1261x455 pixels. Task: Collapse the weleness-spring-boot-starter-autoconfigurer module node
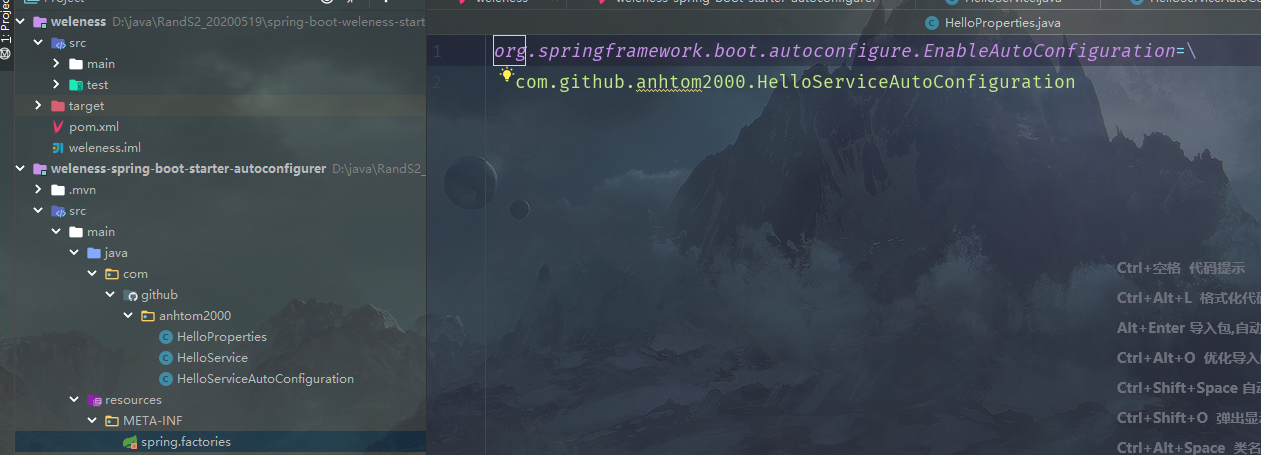point(20,169)
